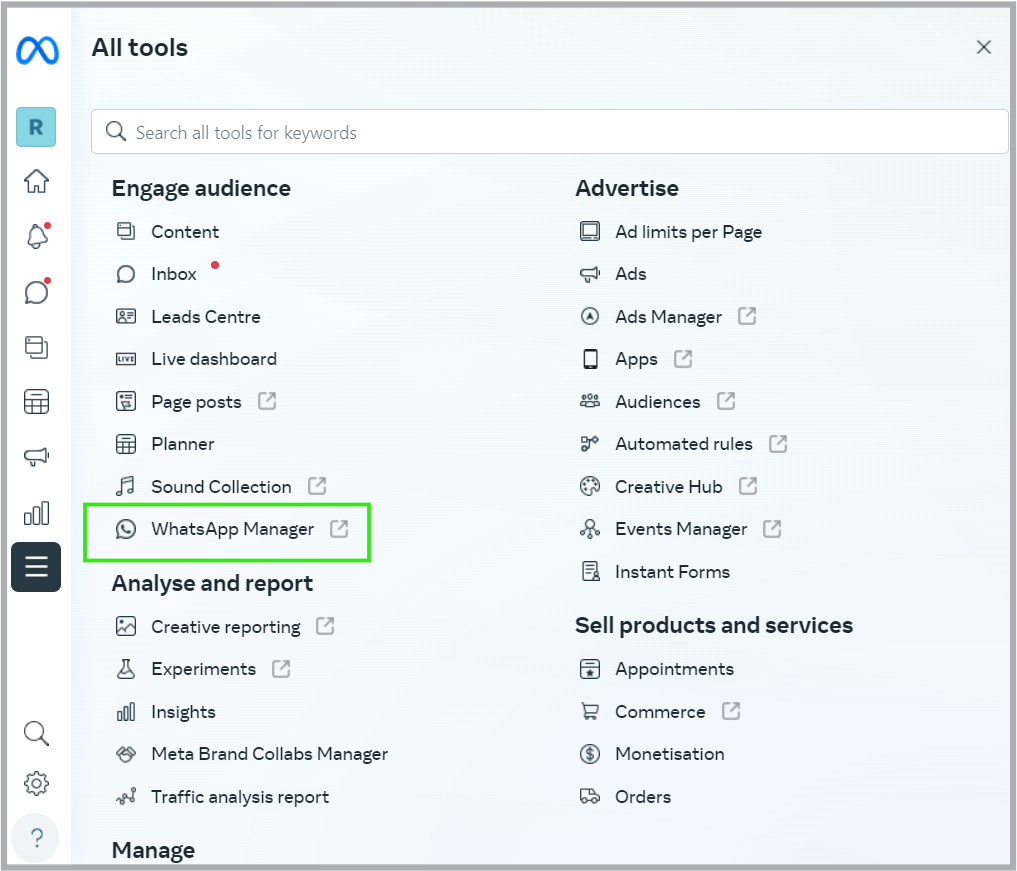
Task: Click external link icon beside Audiences
Action: 726,401
